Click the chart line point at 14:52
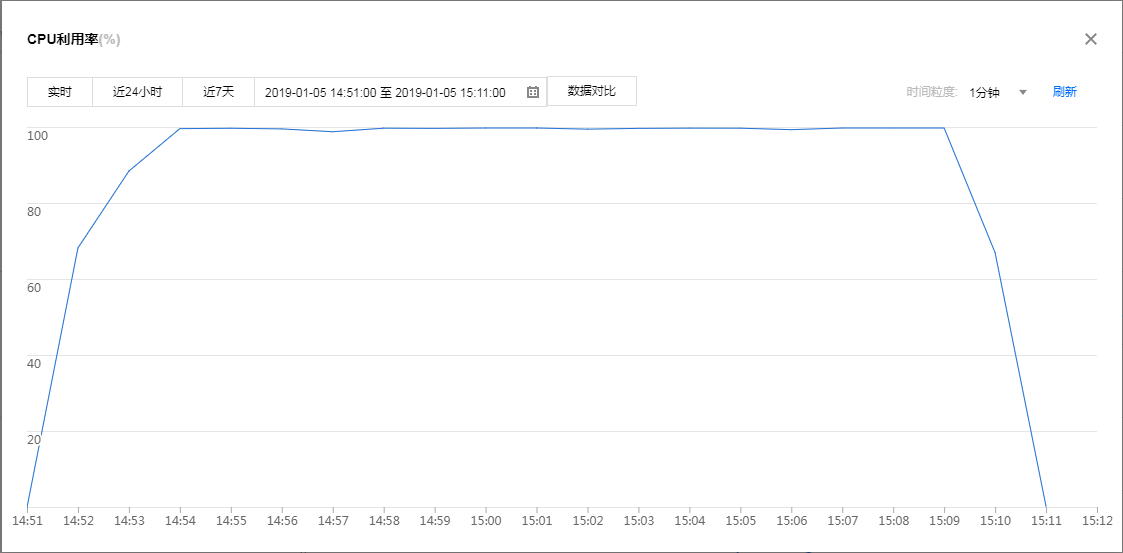This screenshot has width=1123, height=553. point(78,247)
